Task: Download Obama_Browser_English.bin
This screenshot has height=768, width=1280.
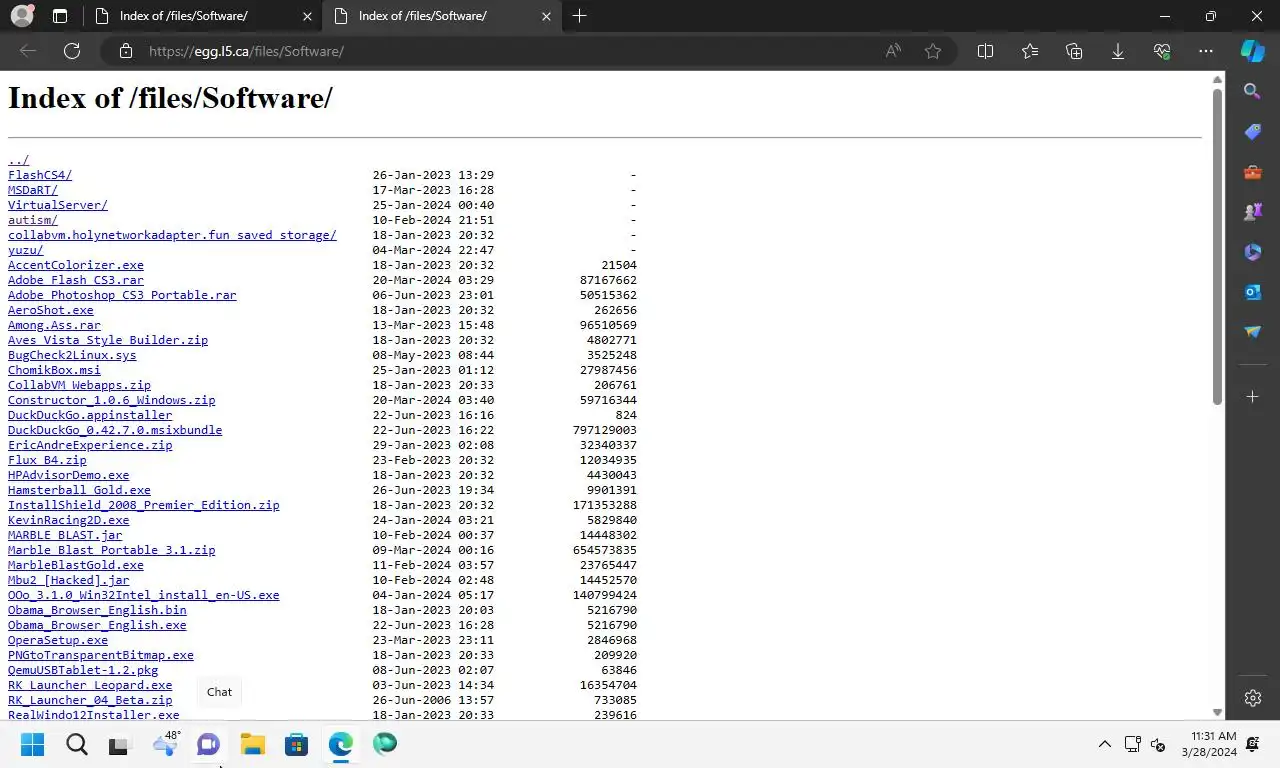Action: [97, 610]
